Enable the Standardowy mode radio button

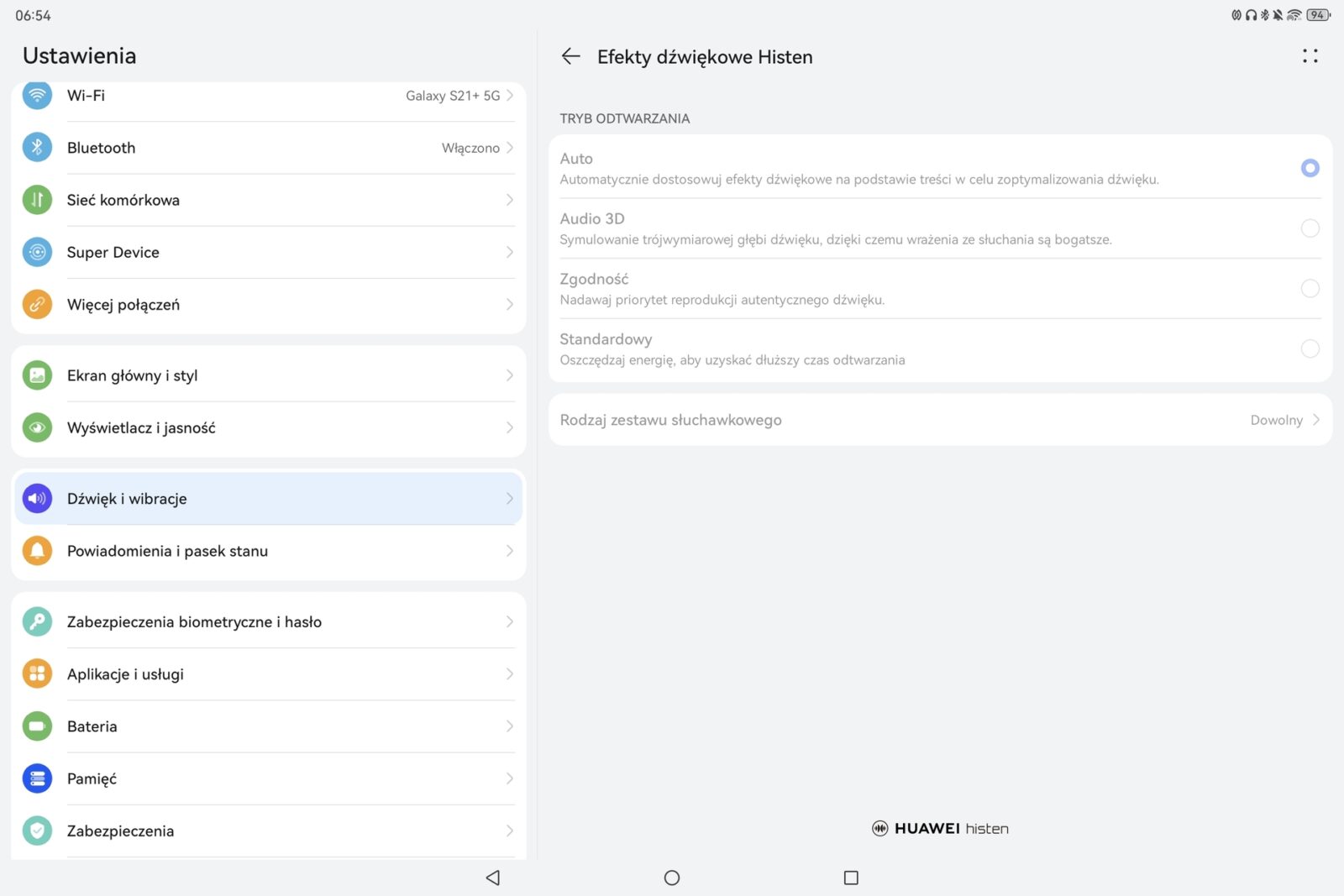(x=1310, y=348)
